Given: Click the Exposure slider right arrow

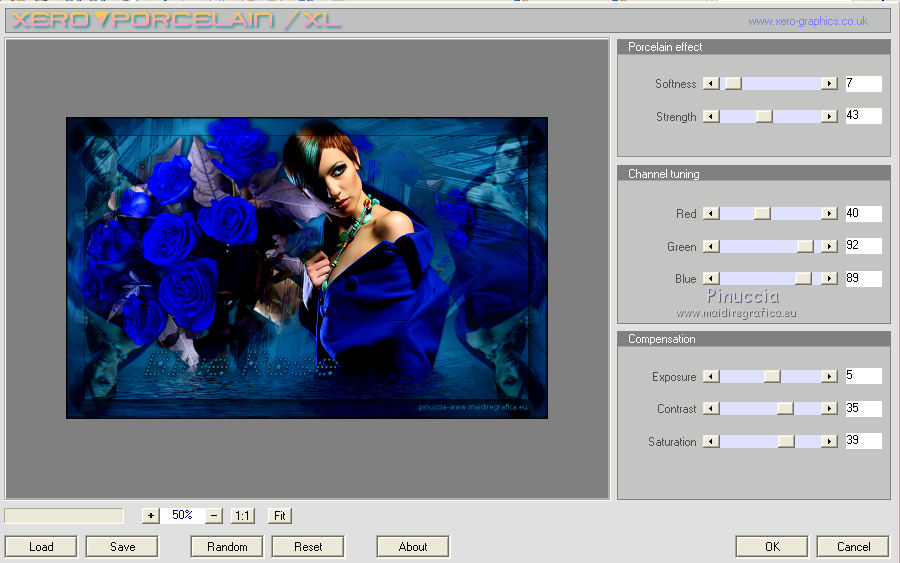Looking at the screenshot, I should tap(829, 377).
